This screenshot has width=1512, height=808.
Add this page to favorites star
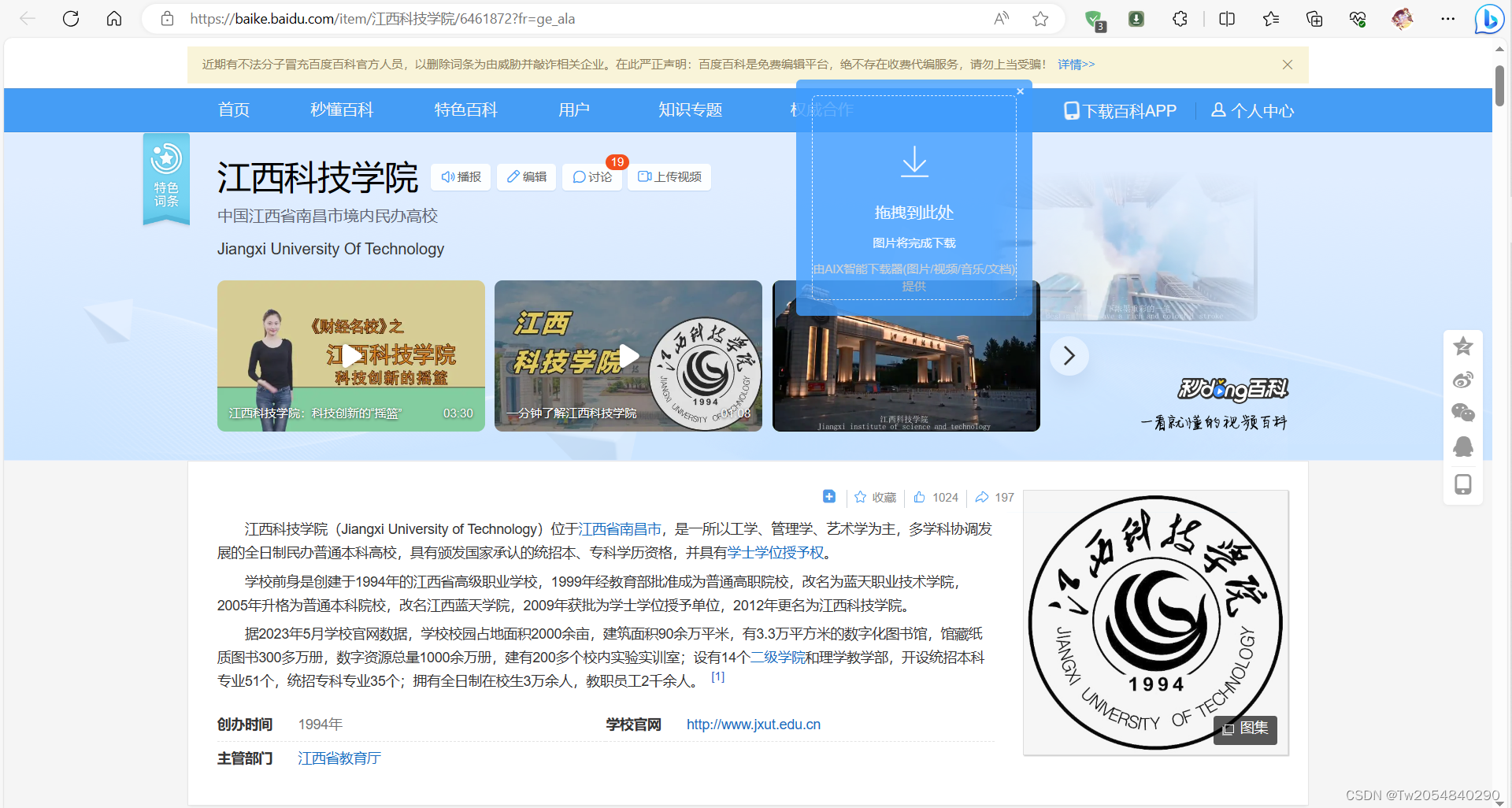pos(1040,19)
